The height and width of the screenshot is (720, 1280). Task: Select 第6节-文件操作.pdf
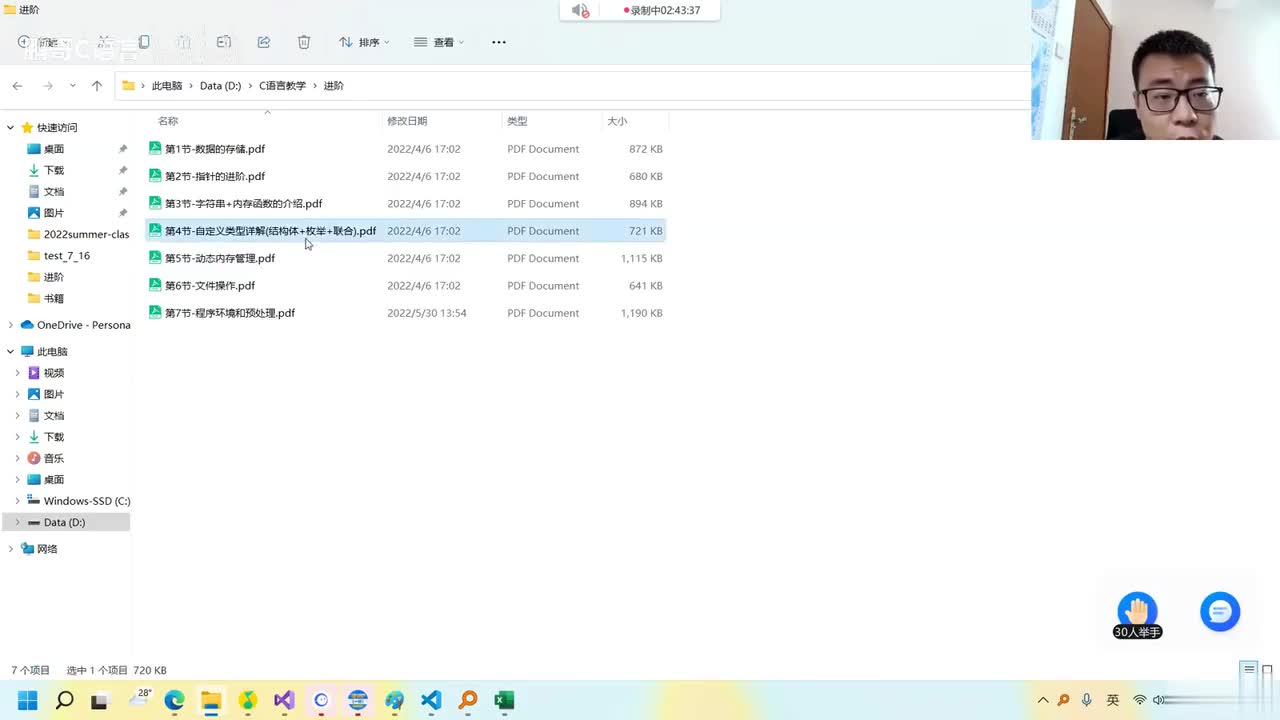coord(406,286)
